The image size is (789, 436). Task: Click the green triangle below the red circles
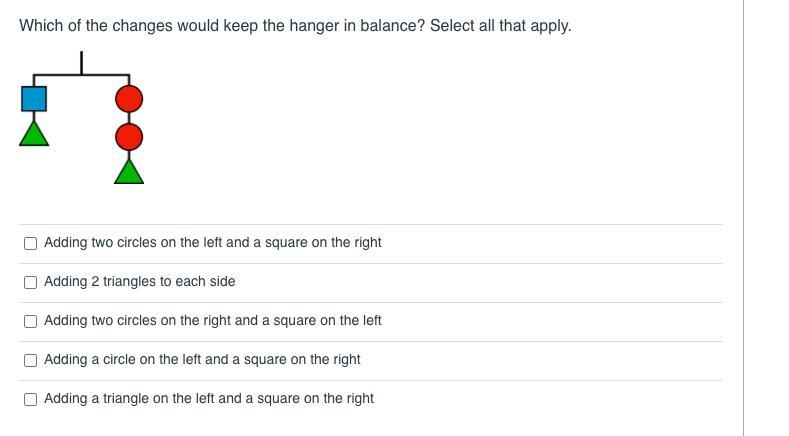129,171
